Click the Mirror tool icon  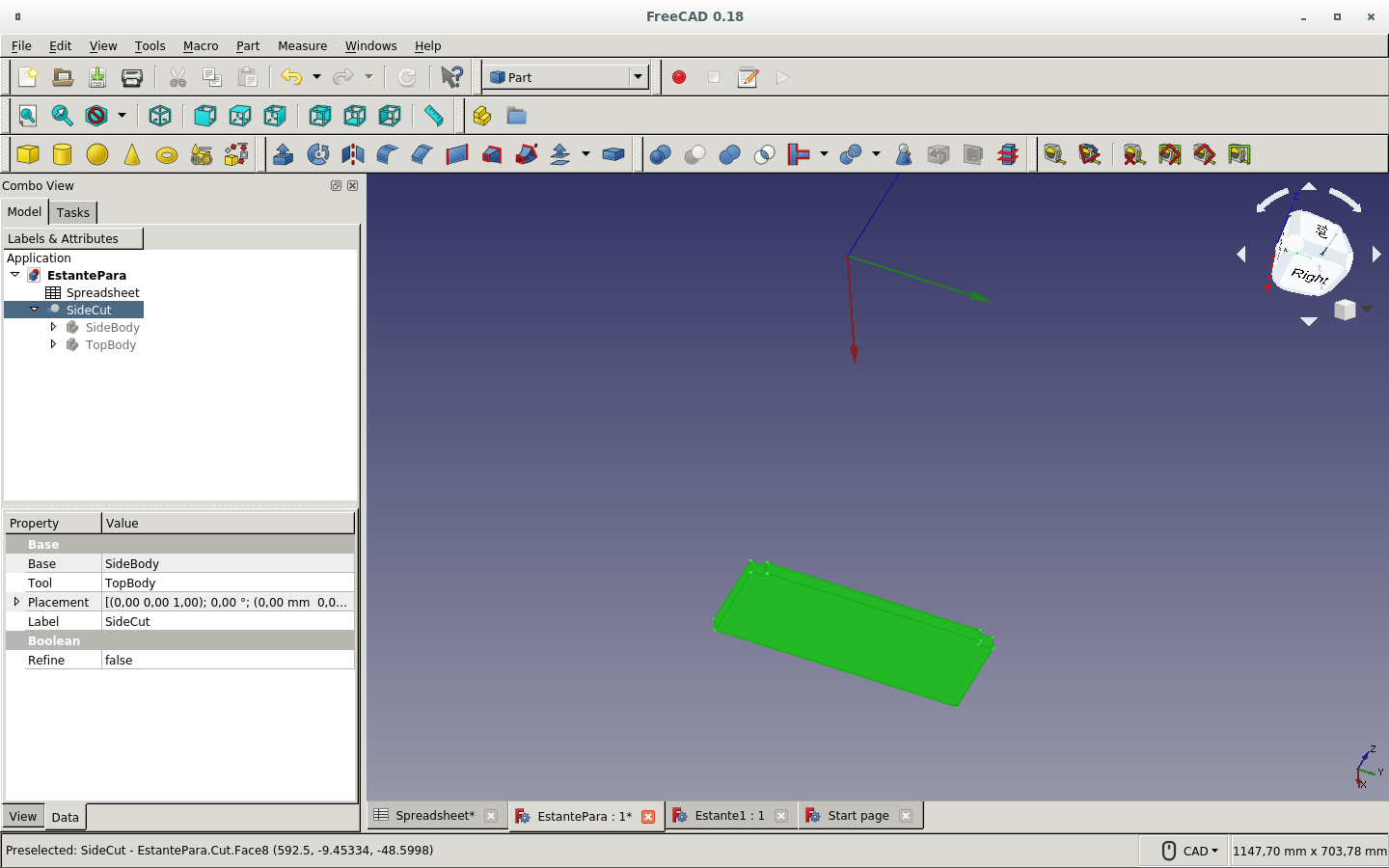353,154
